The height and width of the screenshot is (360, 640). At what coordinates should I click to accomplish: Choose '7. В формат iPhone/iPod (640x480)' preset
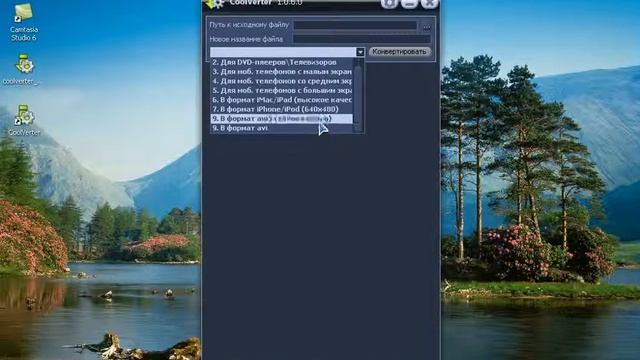click(x=282, y=109)
